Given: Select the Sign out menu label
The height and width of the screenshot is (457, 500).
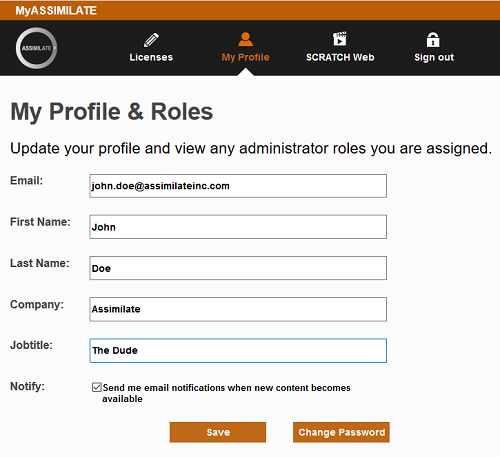Looking at the screenshot, I should tap(434, 57).
